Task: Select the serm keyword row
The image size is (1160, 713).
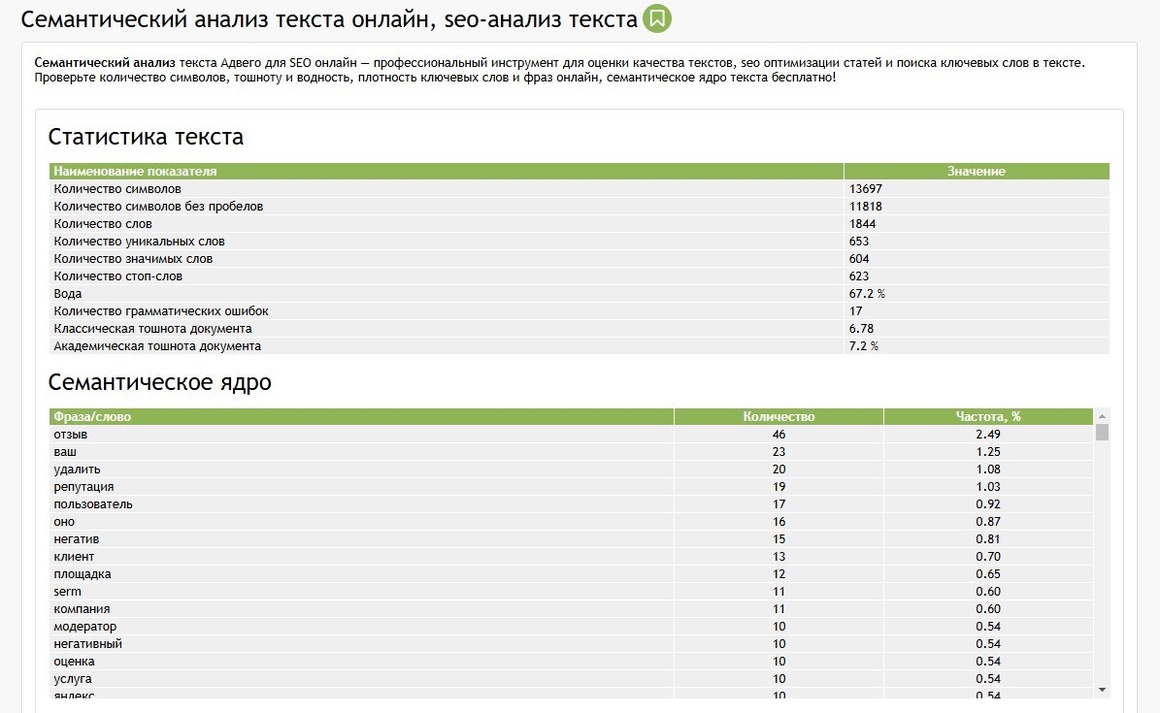Action: coord(571,591)
